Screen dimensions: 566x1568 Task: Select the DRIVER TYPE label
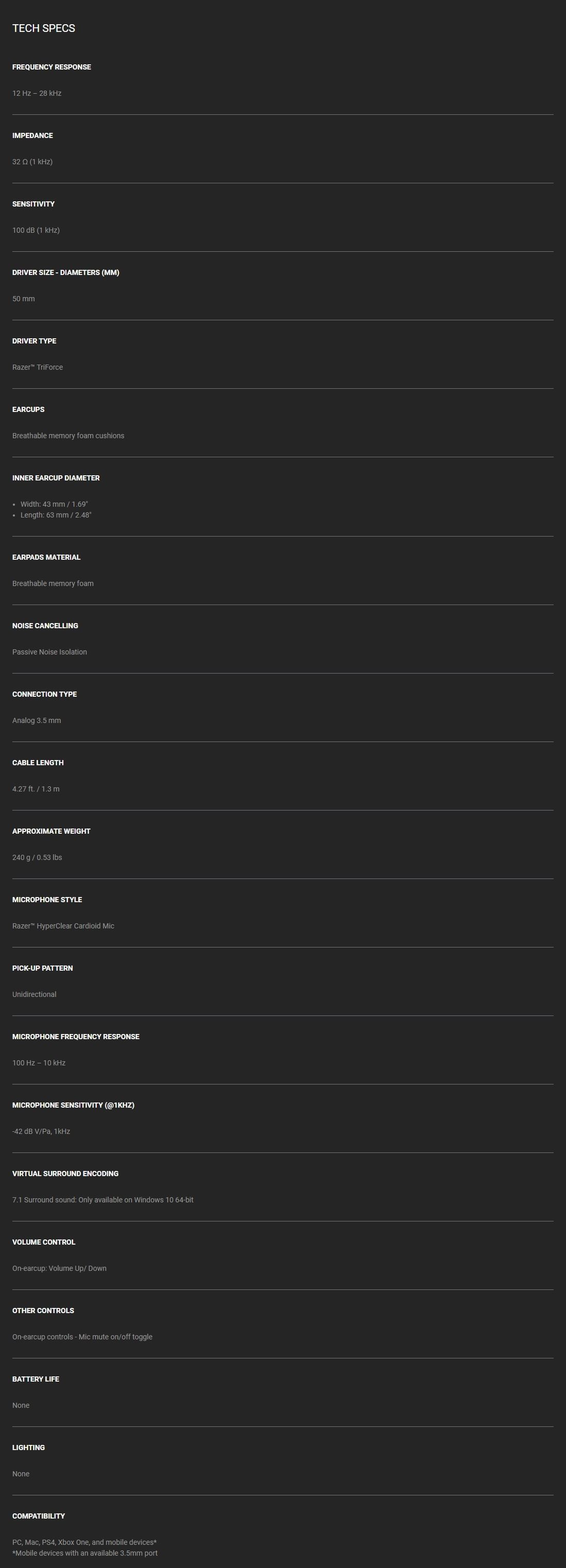[34, 341]
